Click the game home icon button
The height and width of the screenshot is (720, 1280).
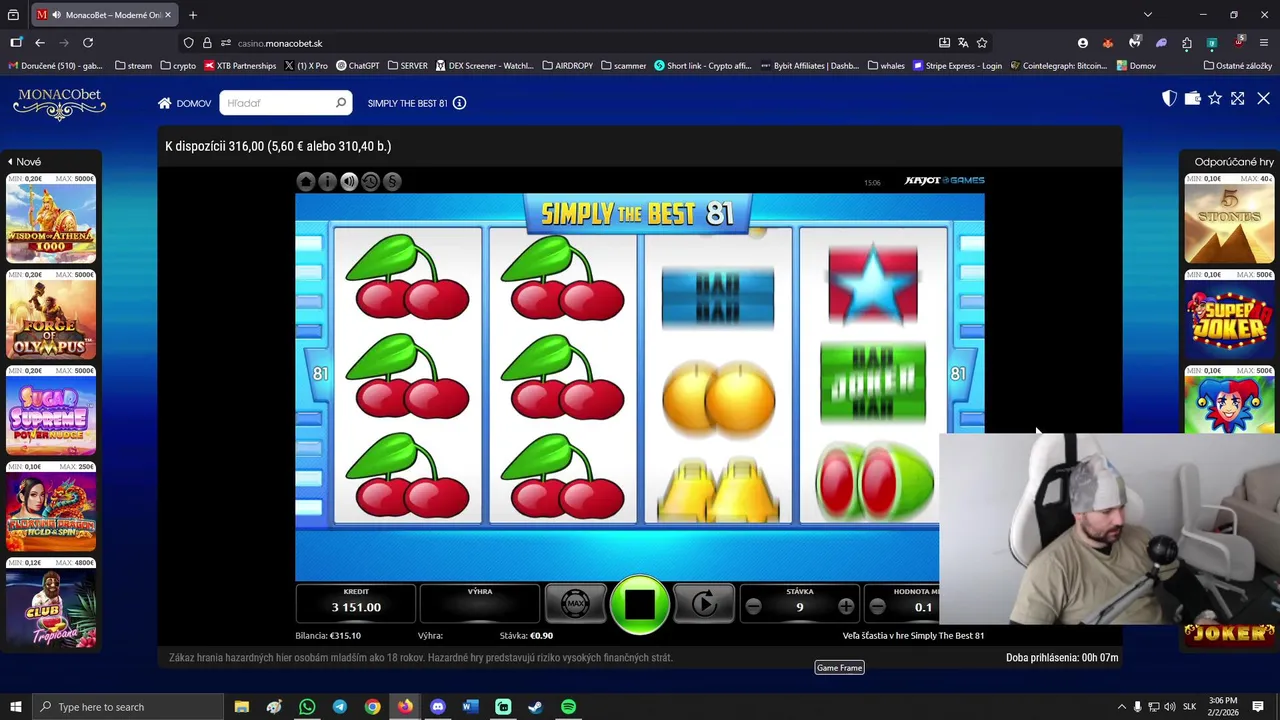306,181
